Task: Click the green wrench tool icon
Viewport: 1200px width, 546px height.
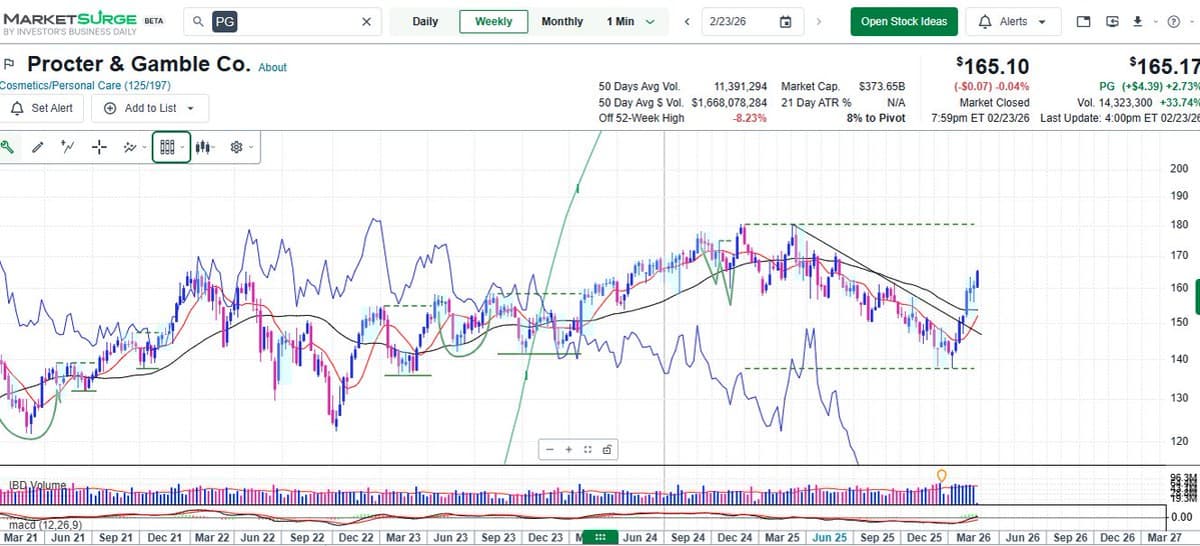Action: pyautogui.click(x=7, y=148)
